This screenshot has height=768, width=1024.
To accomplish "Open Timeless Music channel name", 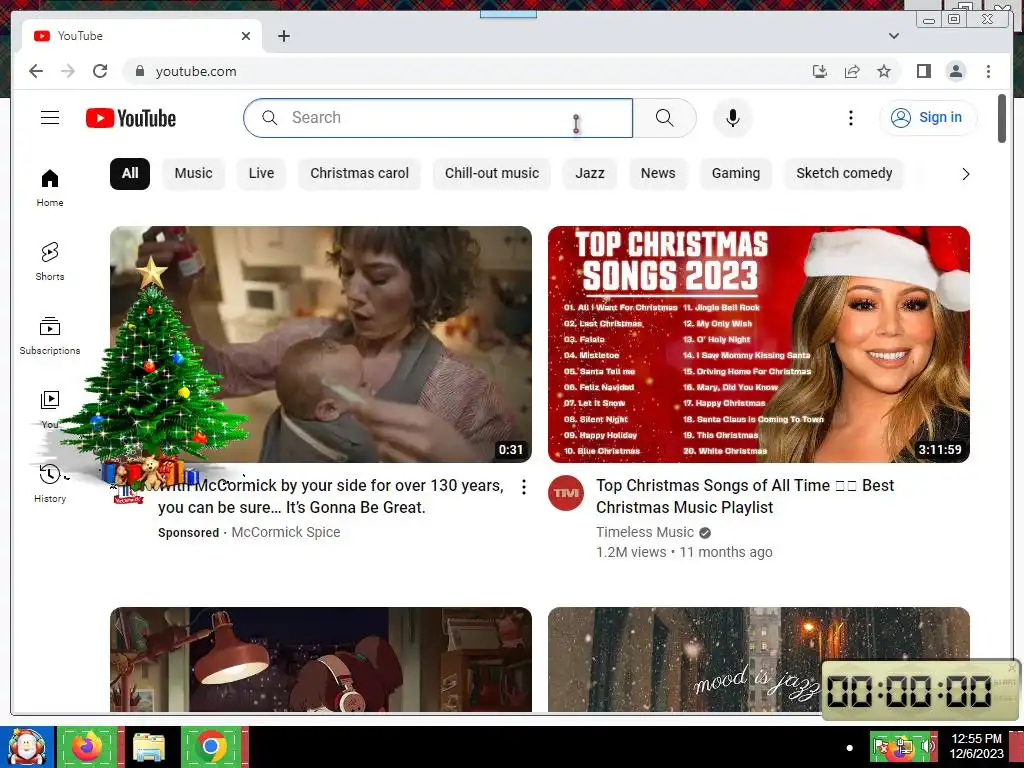I will pyautogui.click(x=645, y=532).
